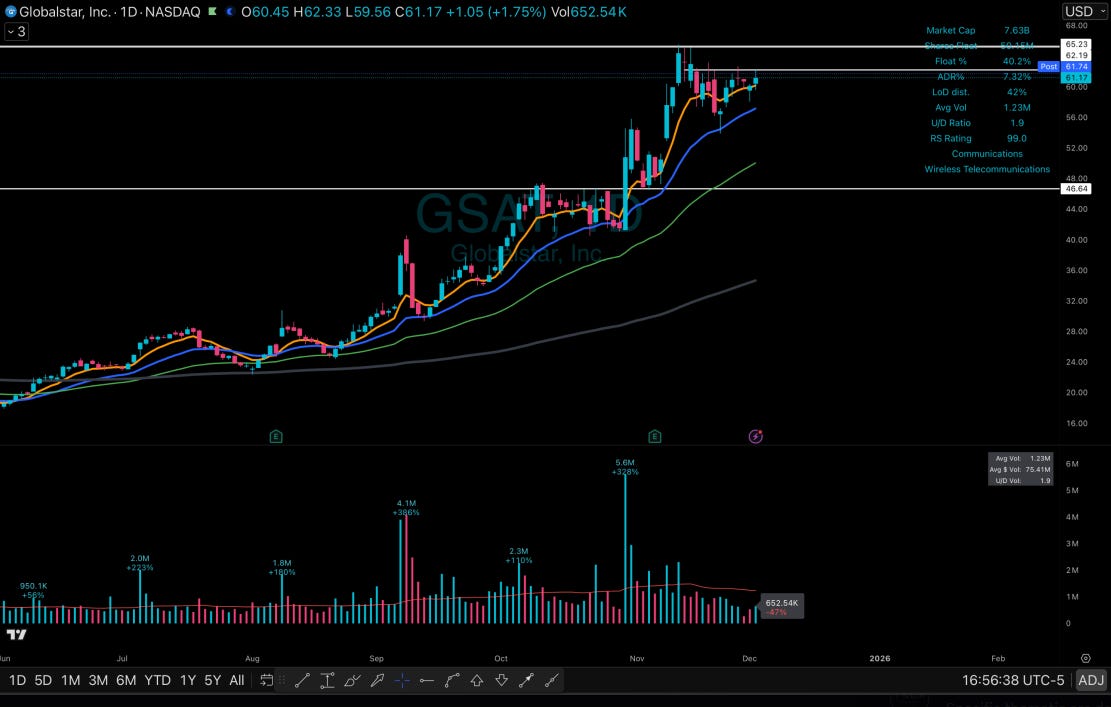Viewport: 1111px width, 707px height.
Task: Select the arrow line drawing tool
Action: click(x=526, y=680)
